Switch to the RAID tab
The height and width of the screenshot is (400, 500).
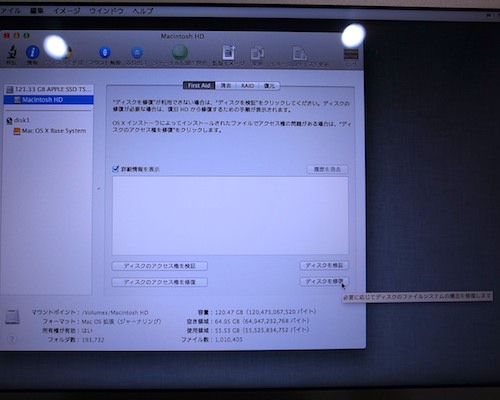pos(248,86)
